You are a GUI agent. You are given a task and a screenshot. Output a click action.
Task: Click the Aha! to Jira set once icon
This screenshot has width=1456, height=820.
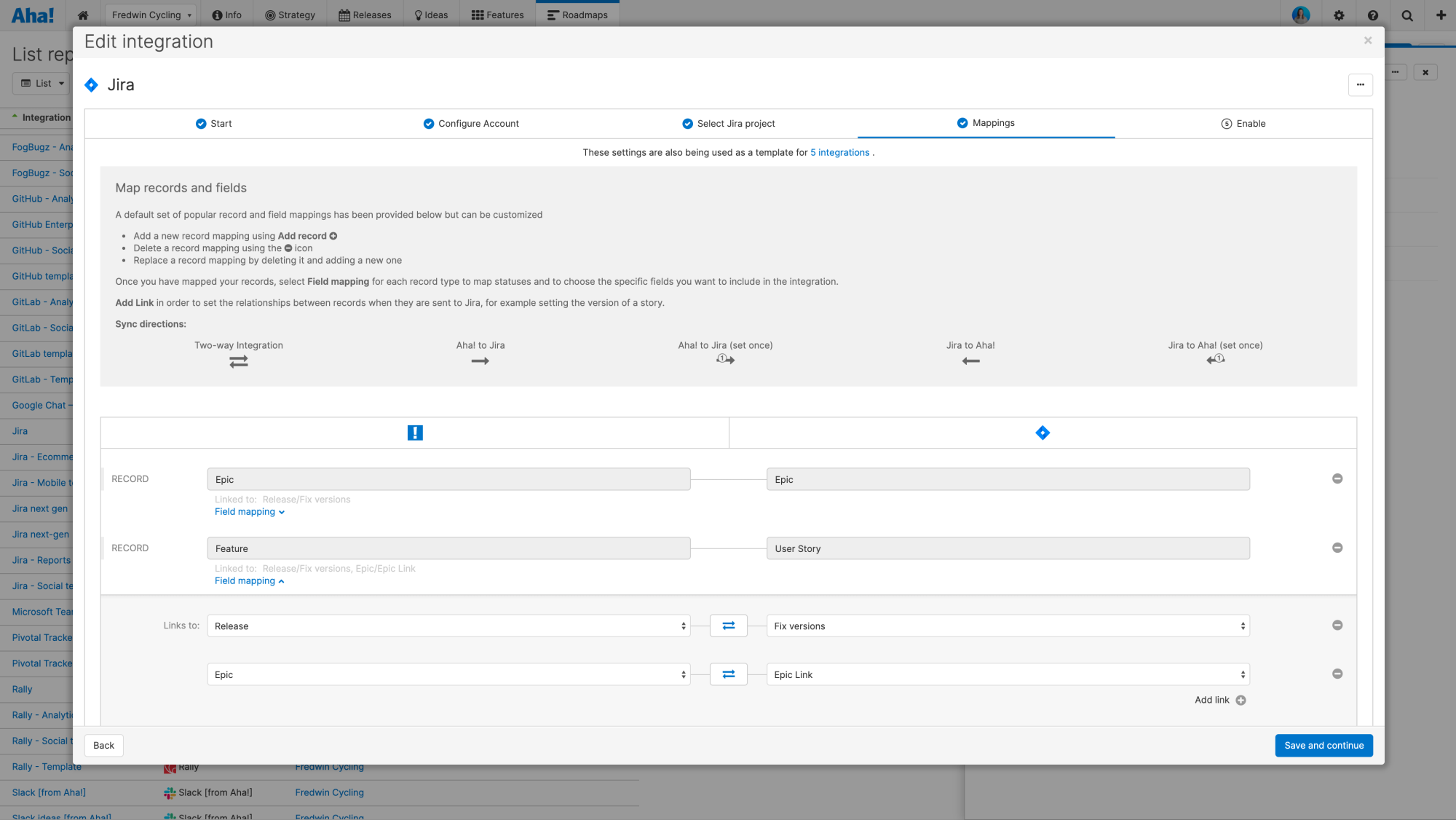[725, 360]
